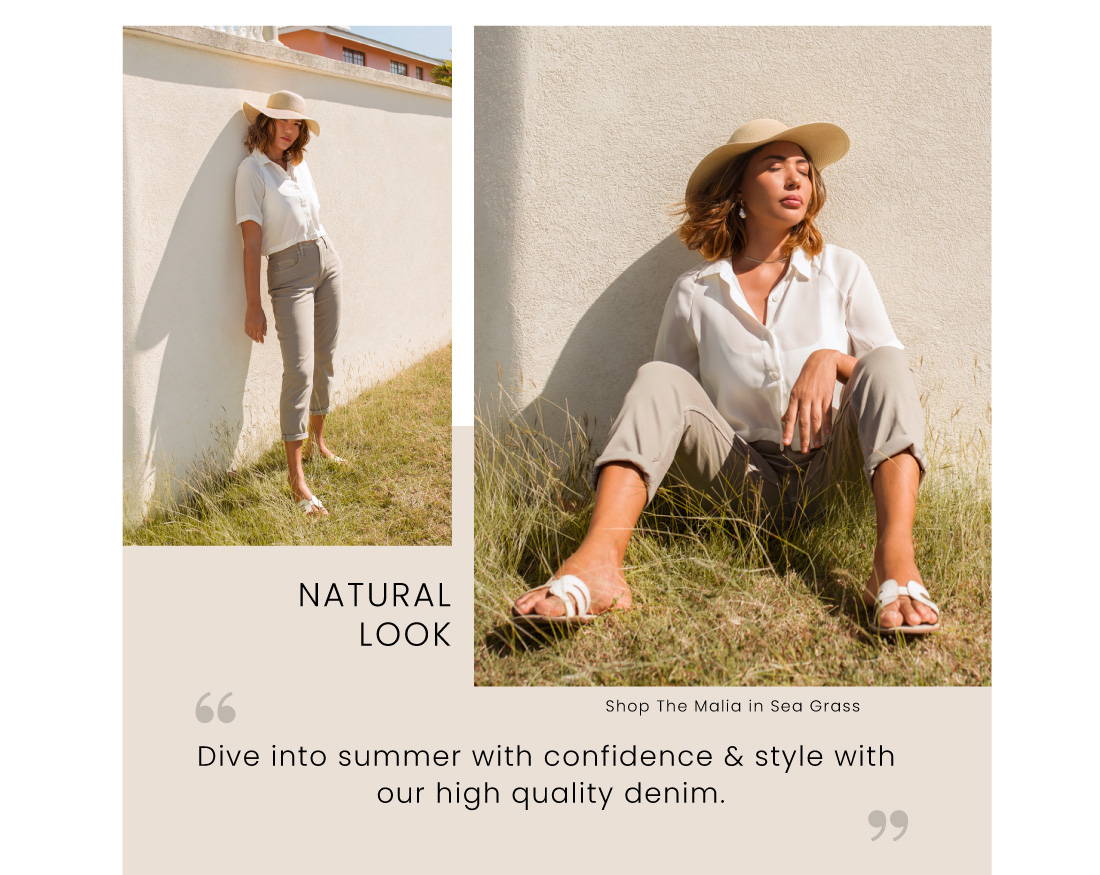This screenshot has width=1100, height=875.
Task: Select the LOOK heading word
Action: (x=405, y=635)
